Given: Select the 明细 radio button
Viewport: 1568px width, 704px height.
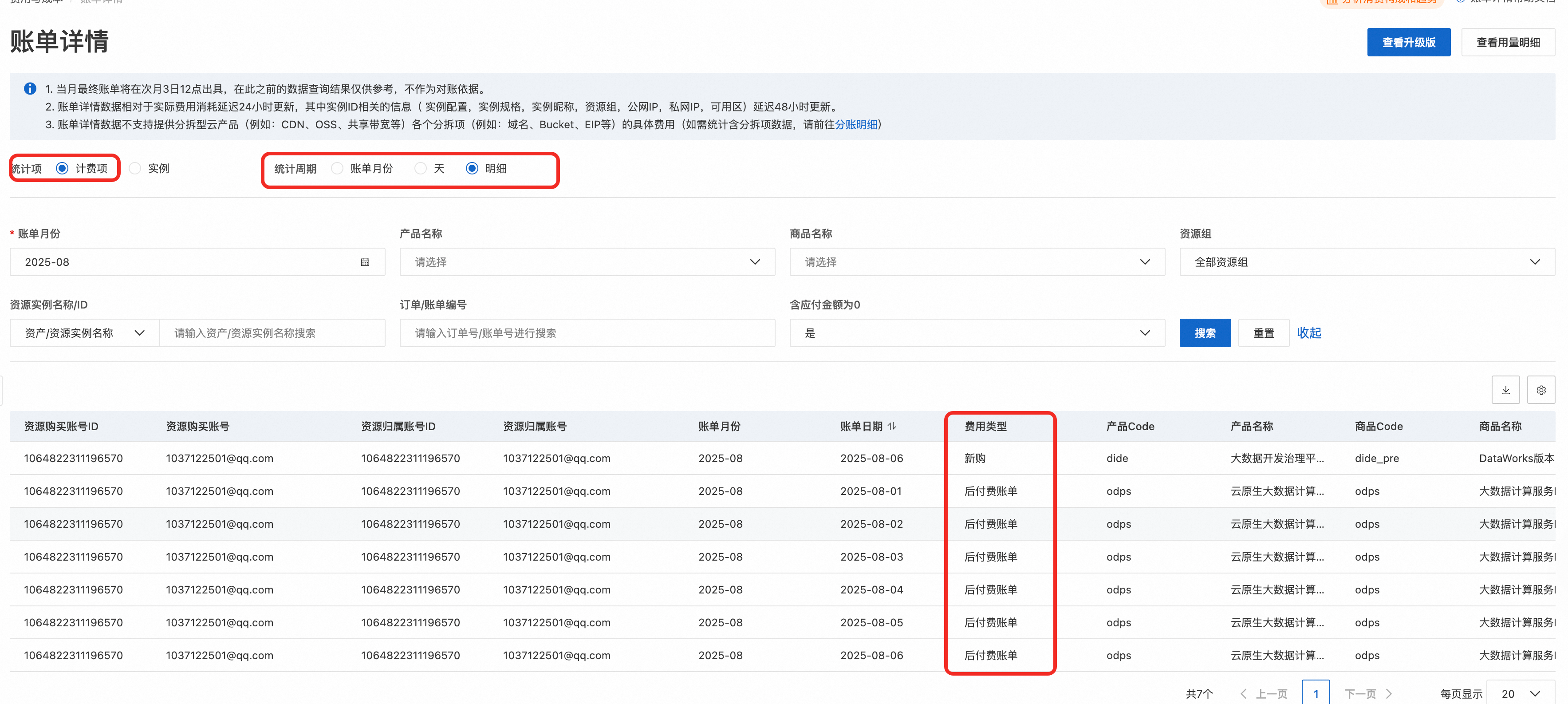Looking at the screenshot, I should (x=472, y=168).
